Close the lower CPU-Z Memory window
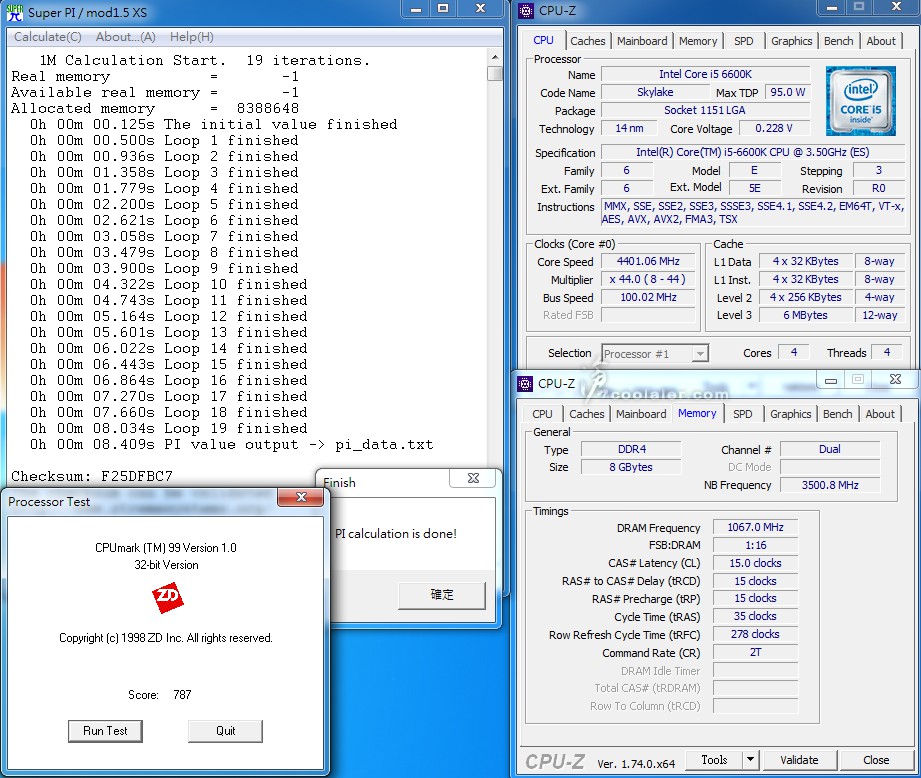Viewport: 921px width, 778px height. pos(895,379)
